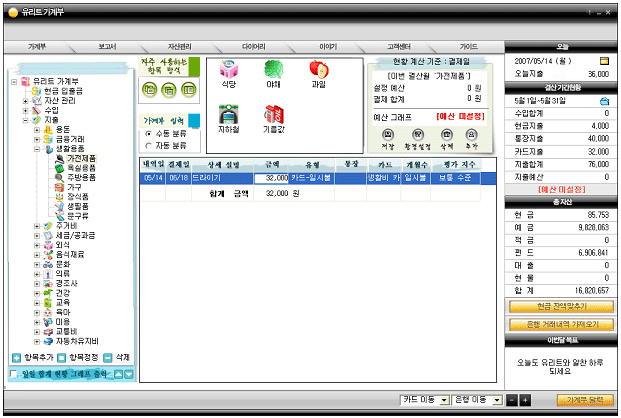This screenshot has width=621, height=418.
Task: Select the 자동 분류 radio button
Action: tap(149, 145)
